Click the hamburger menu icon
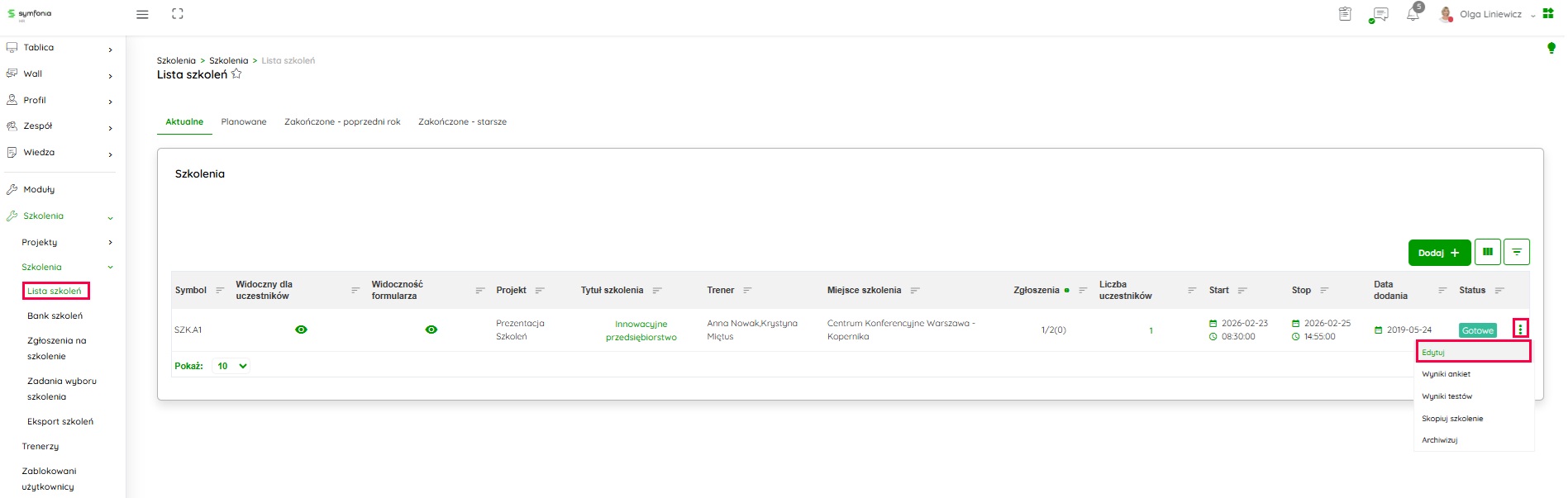The image size is (1568, 498). point(142,14)
